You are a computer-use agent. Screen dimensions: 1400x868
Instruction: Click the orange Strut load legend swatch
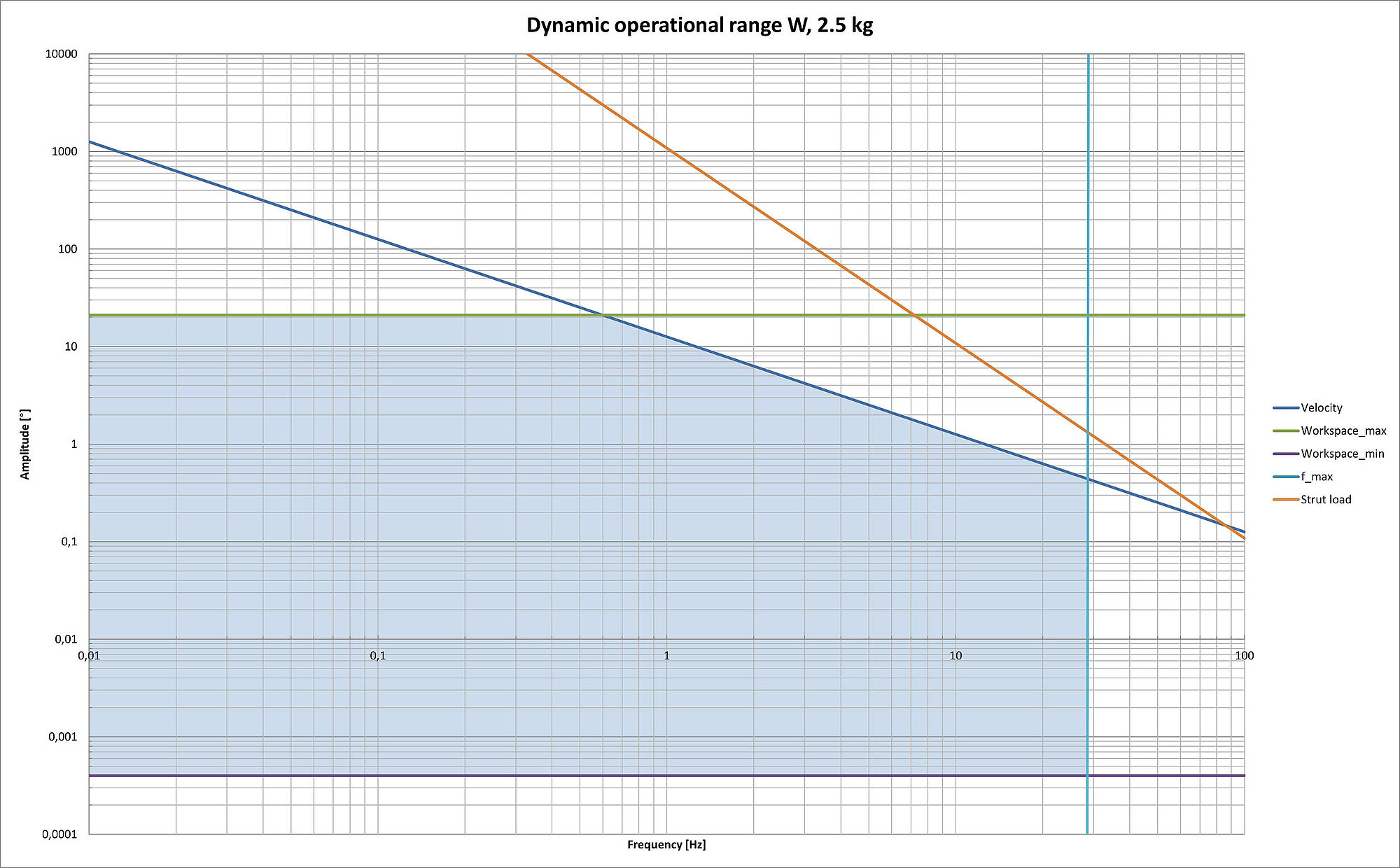(1286, 500)
